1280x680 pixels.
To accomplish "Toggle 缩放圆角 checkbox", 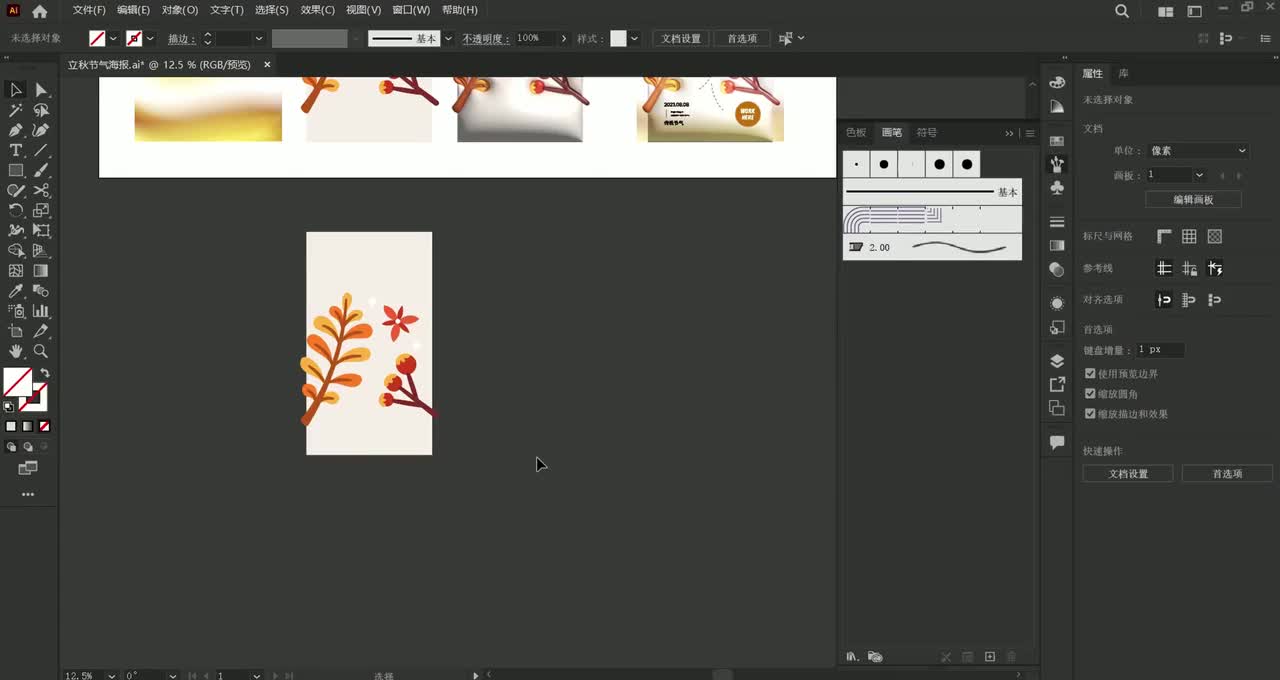I will (1090, 394).
